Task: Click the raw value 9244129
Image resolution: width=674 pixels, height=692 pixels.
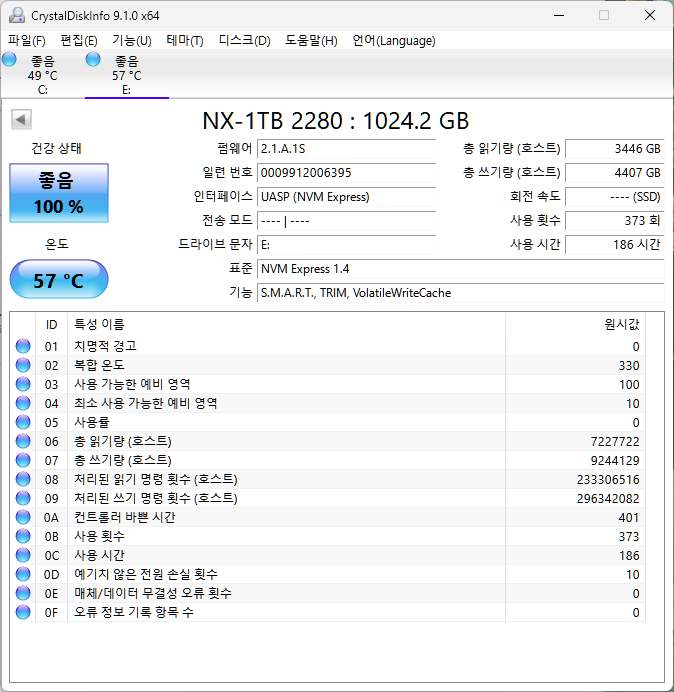Action: (615, 460)
